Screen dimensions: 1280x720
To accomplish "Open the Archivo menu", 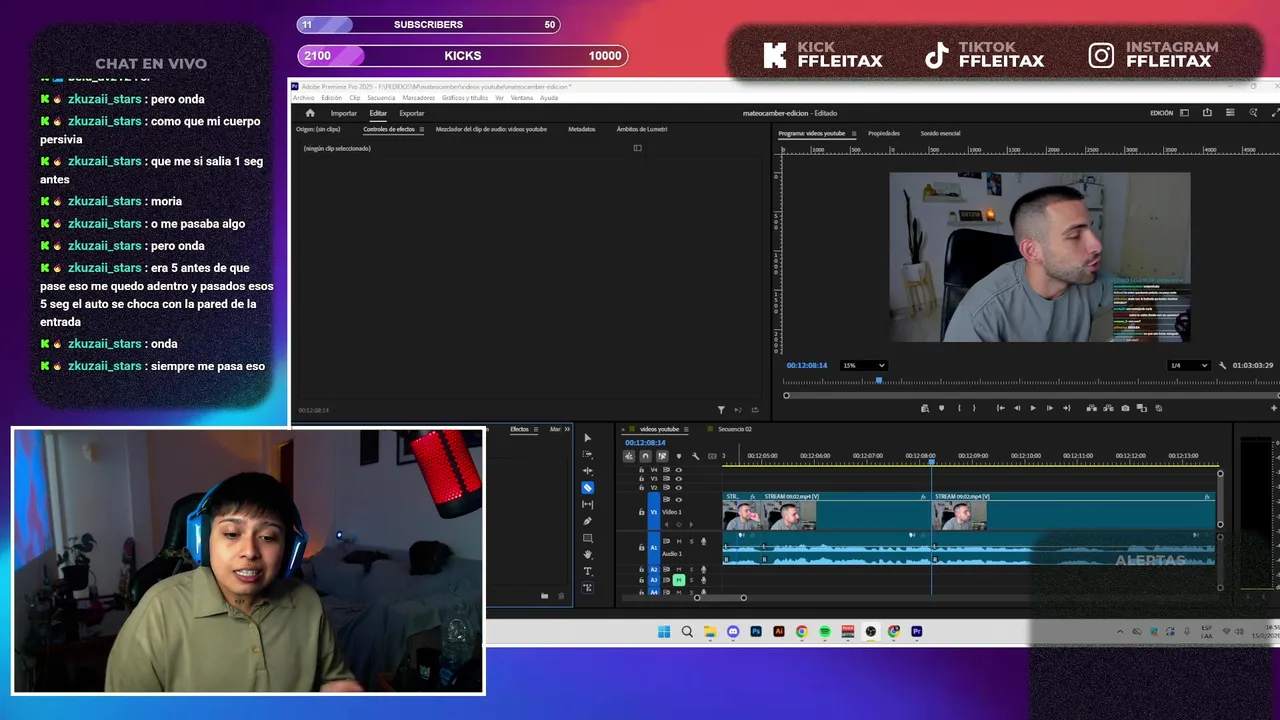I will coord(303,98).
